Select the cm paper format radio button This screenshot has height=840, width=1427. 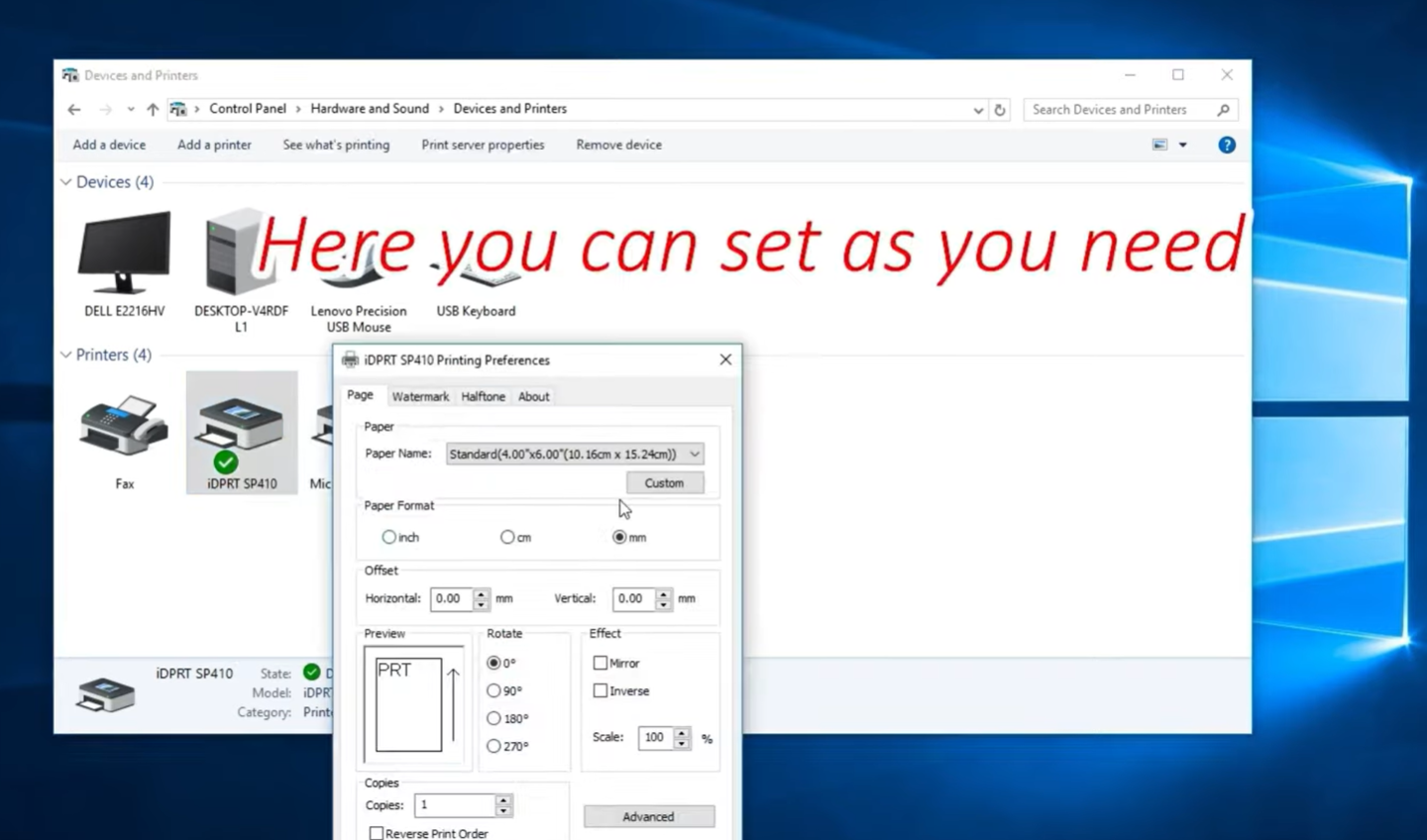(x=507, y=537)
